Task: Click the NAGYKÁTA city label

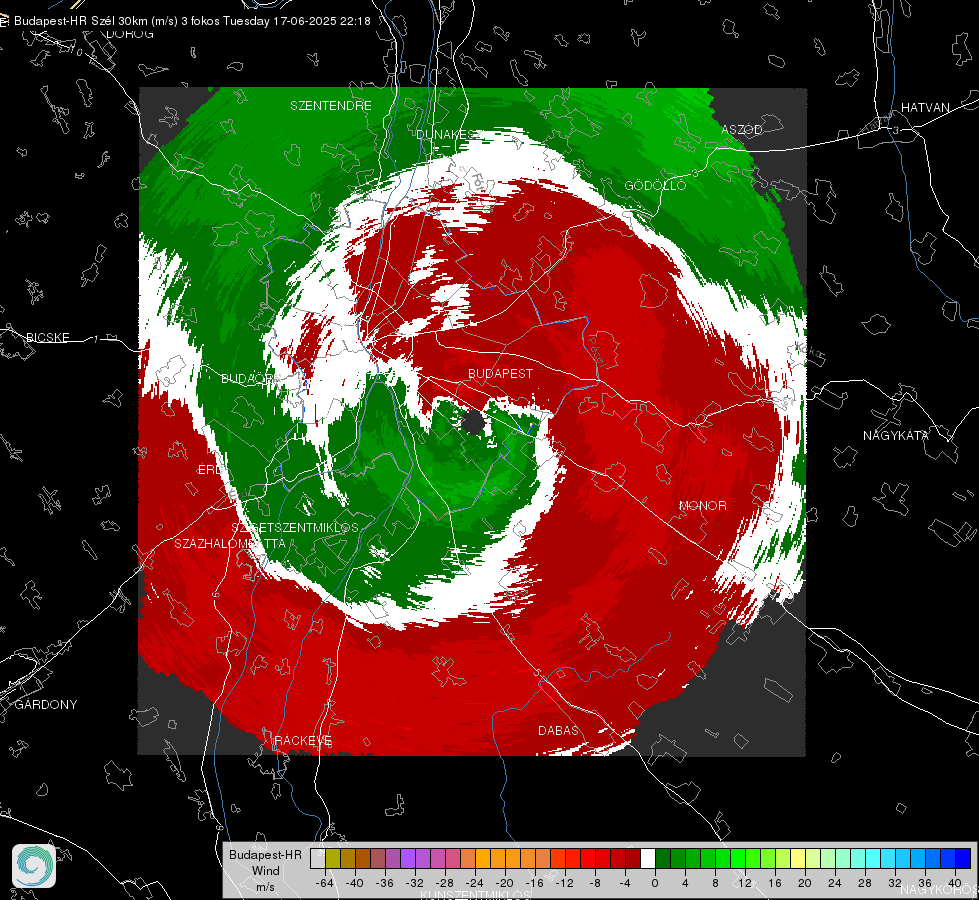Action: point(896,436)
